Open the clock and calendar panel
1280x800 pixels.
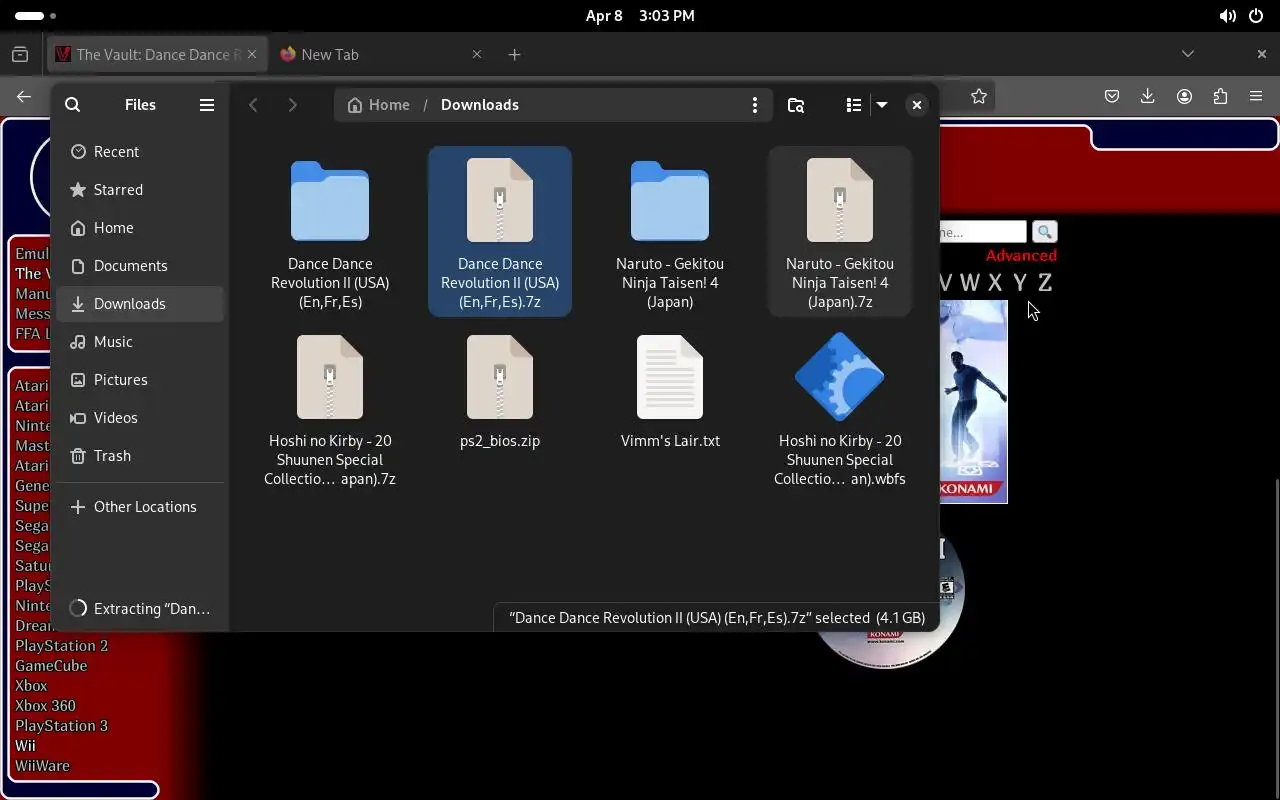(640, 16)
